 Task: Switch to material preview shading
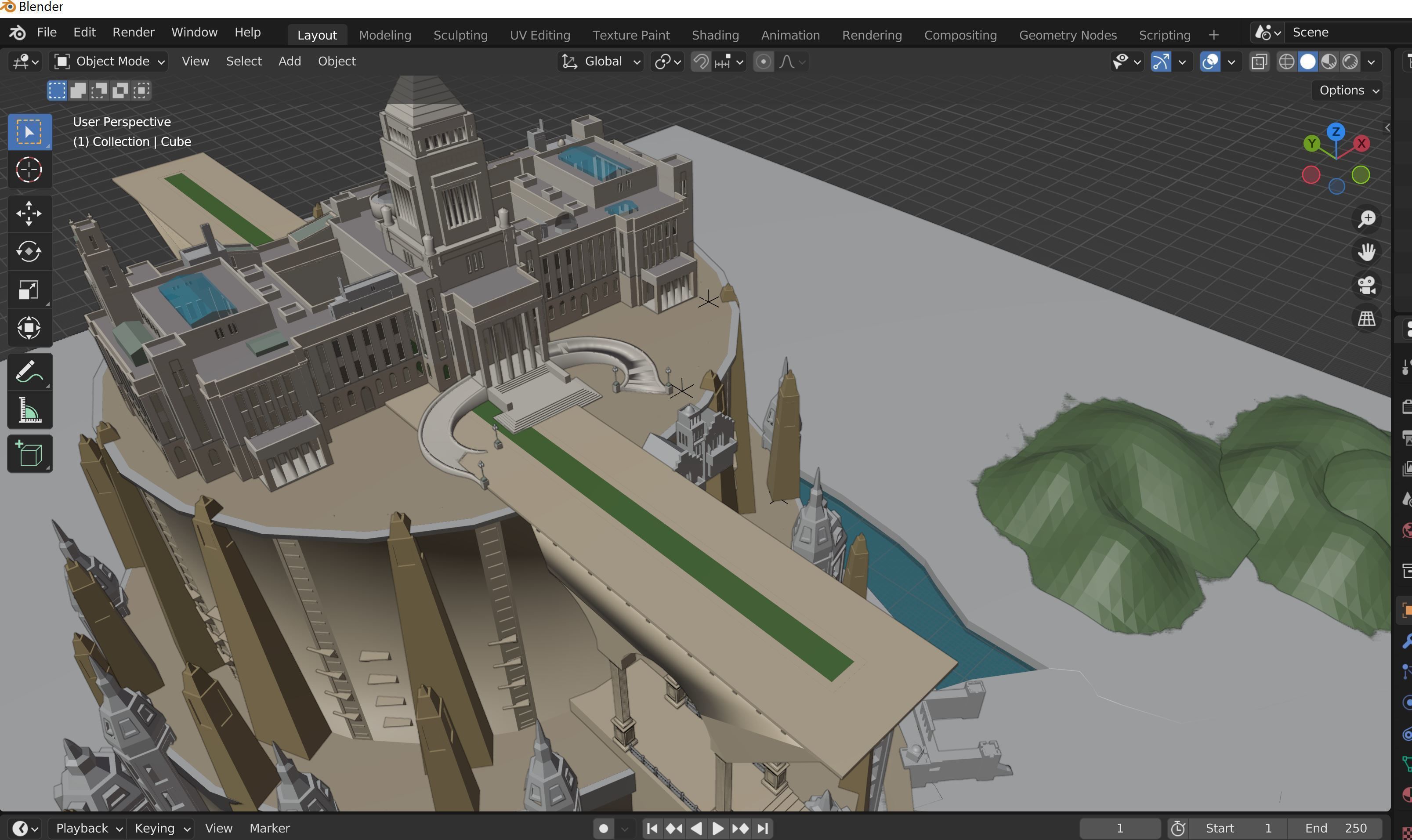(x=1329, y=62)
